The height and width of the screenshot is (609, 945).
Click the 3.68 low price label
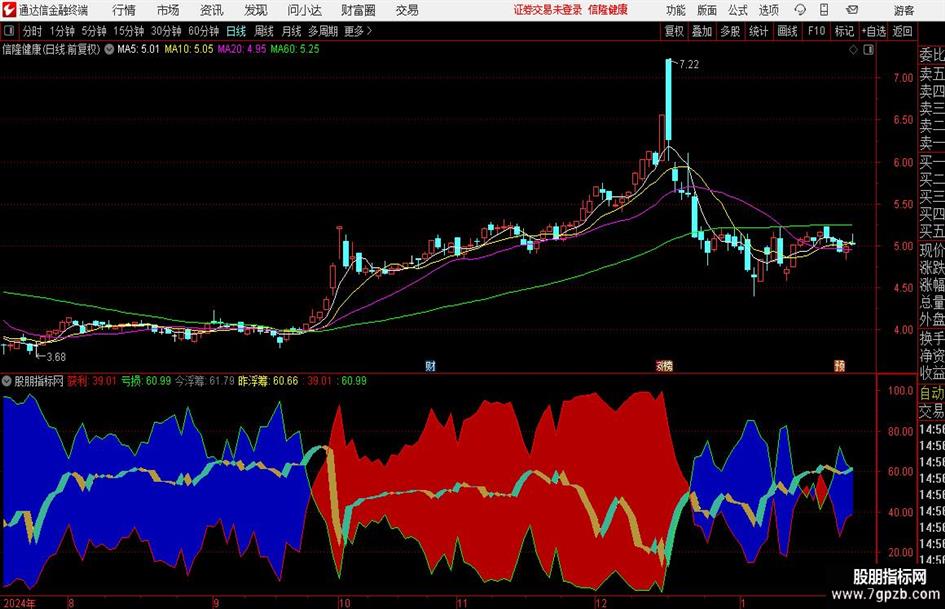coord(56,356)
